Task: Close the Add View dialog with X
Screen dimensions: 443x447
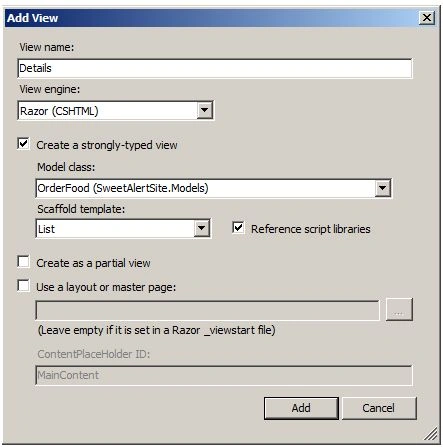Action: 427,18
